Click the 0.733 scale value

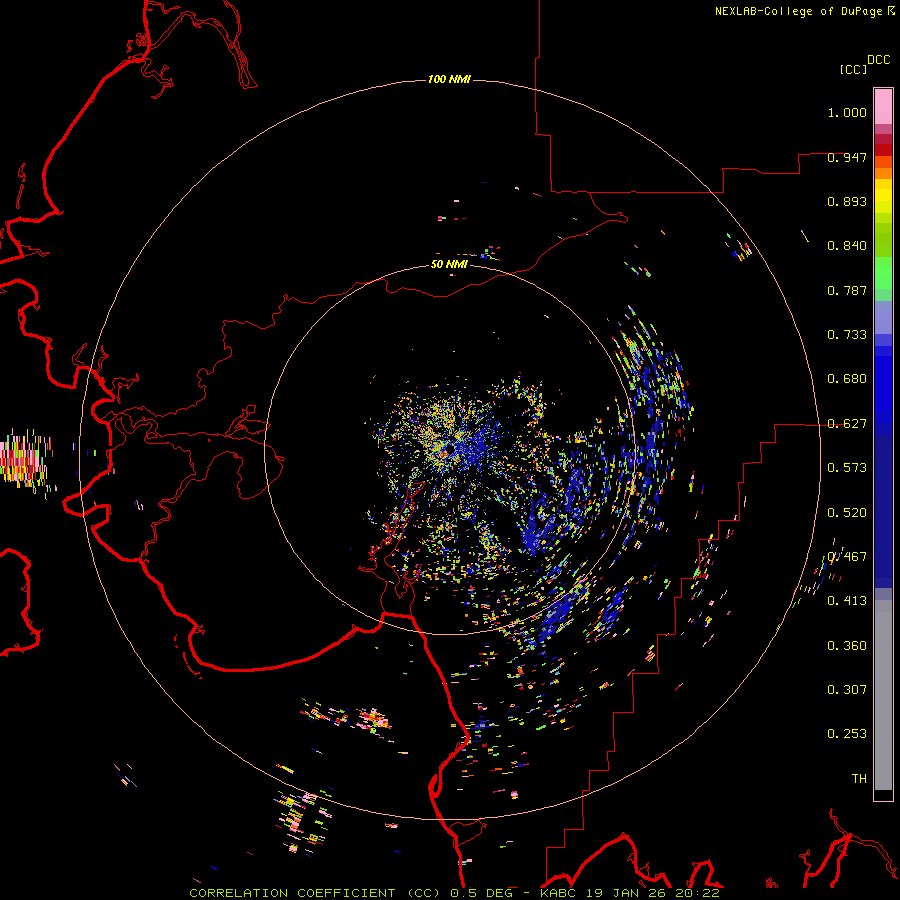click(847, 335)
